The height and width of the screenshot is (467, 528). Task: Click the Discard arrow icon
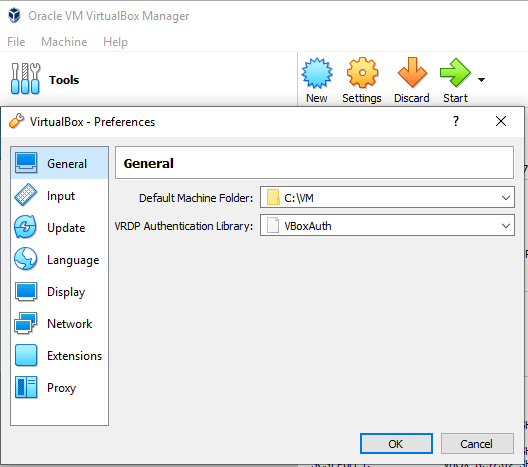click(x=412, y=73)
